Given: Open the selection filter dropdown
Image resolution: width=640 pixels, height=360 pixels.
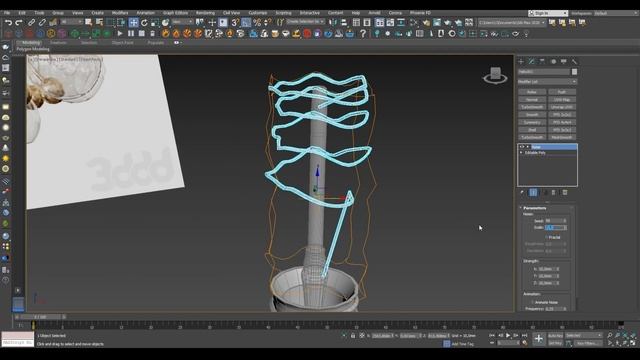Looking at the screenshot, I should pyautogui.click(x=71, y=22).
